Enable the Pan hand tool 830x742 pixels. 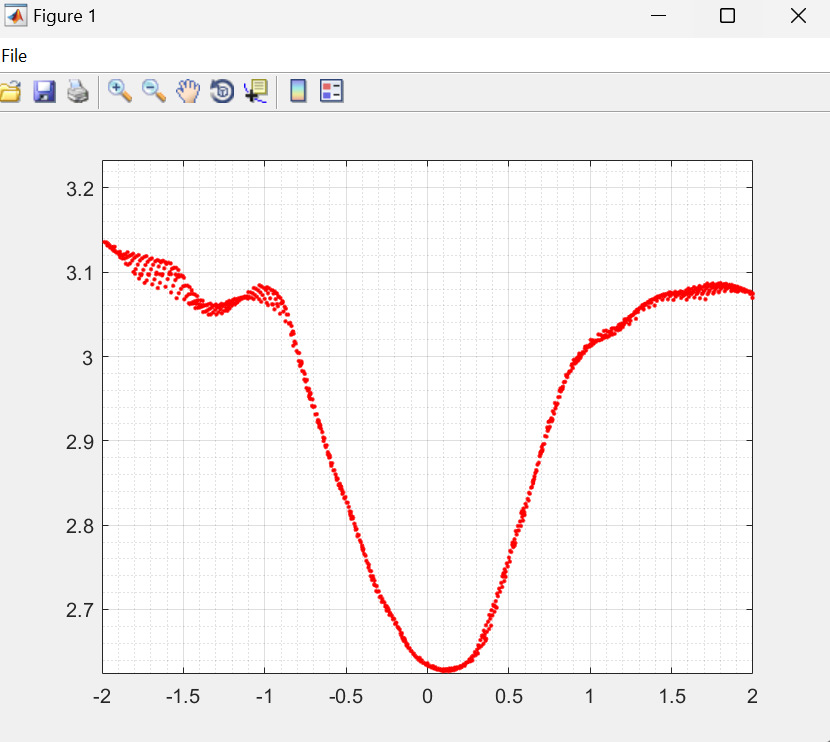188,92
